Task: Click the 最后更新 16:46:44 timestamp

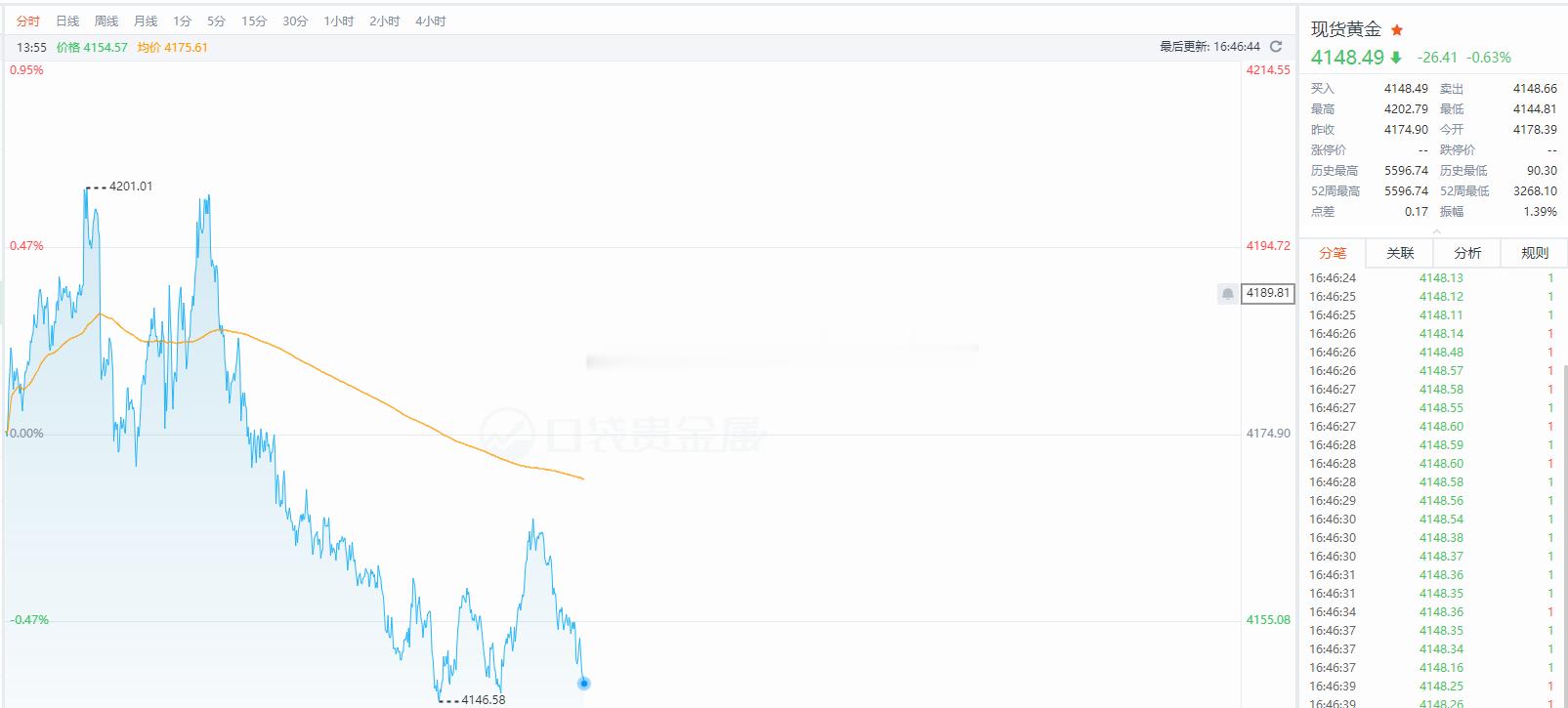Action: tap(1209, 47)
